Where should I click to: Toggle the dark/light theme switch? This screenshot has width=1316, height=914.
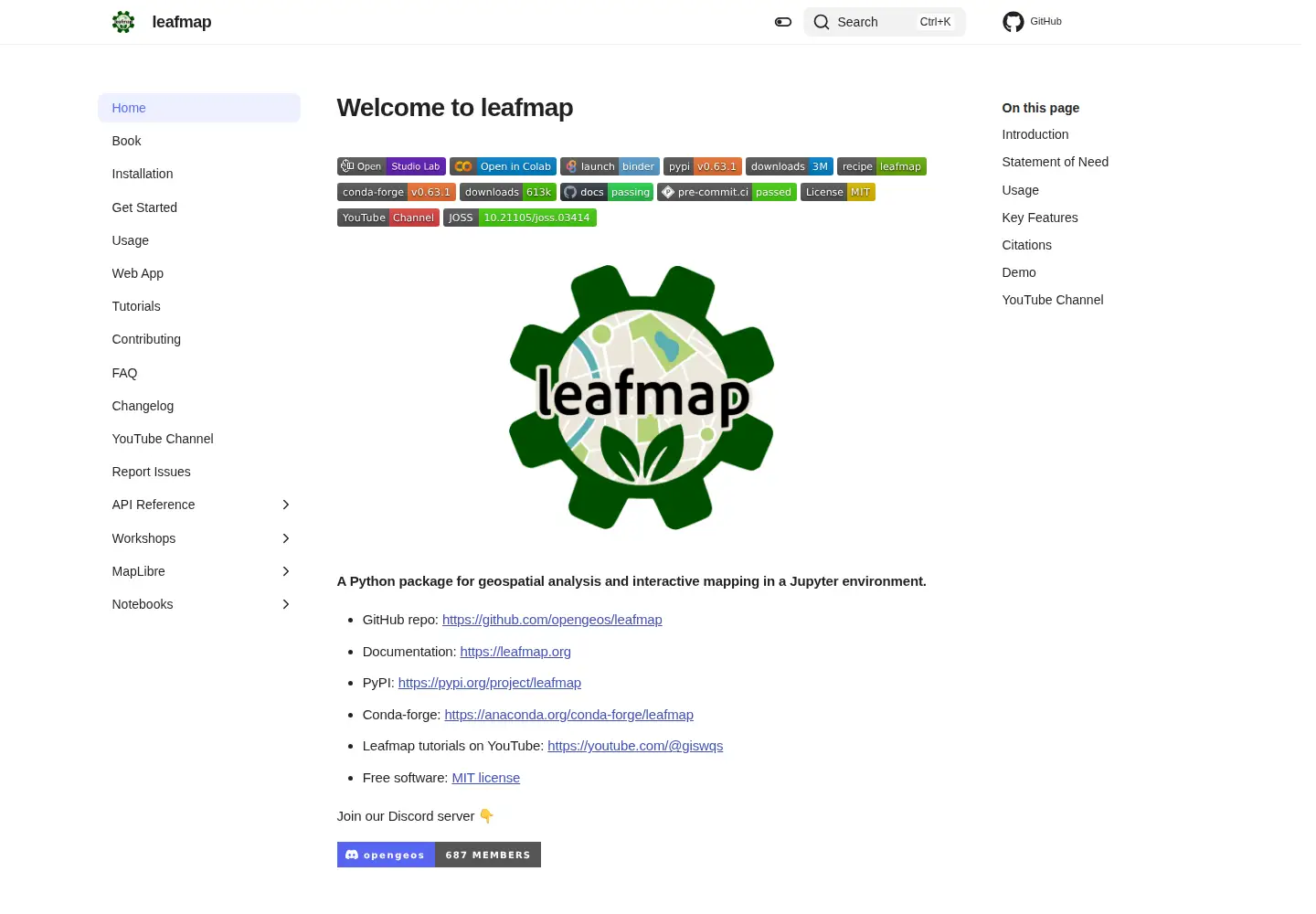(x=783, y=22)
